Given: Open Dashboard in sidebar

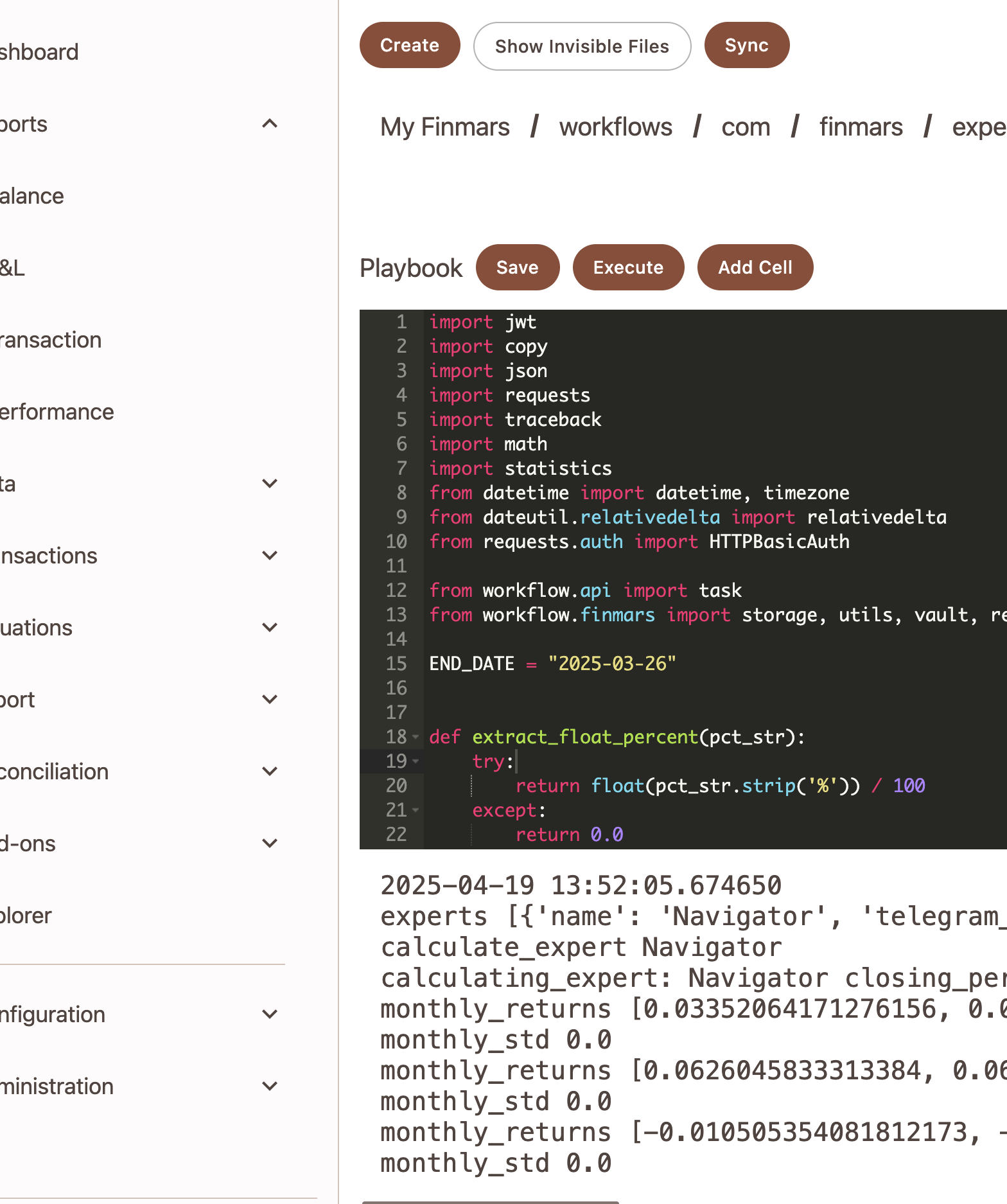Looking at the screenshot, I should 39,52.
